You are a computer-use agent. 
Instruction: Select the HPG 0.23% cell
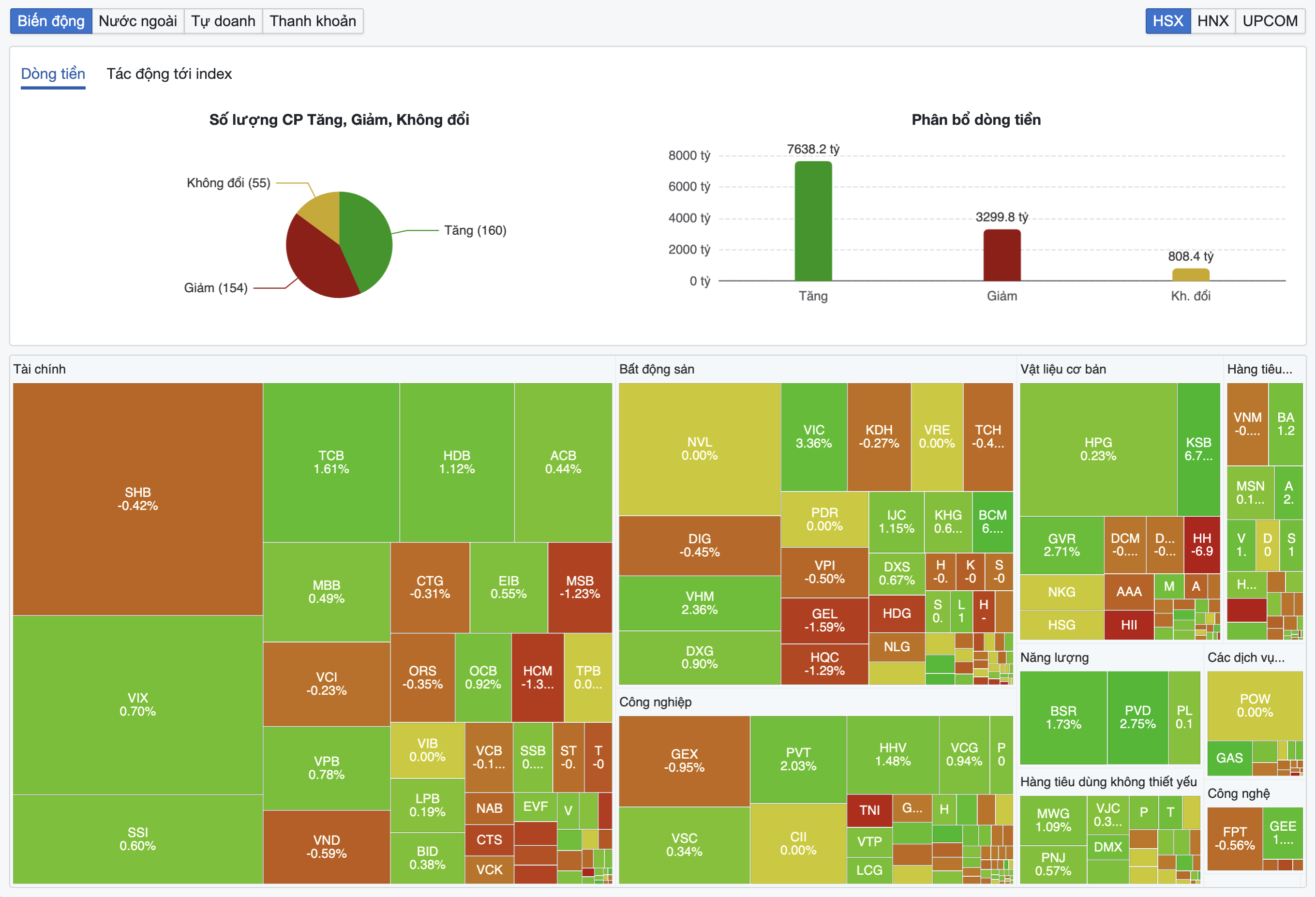click(x=1098, y=449)
